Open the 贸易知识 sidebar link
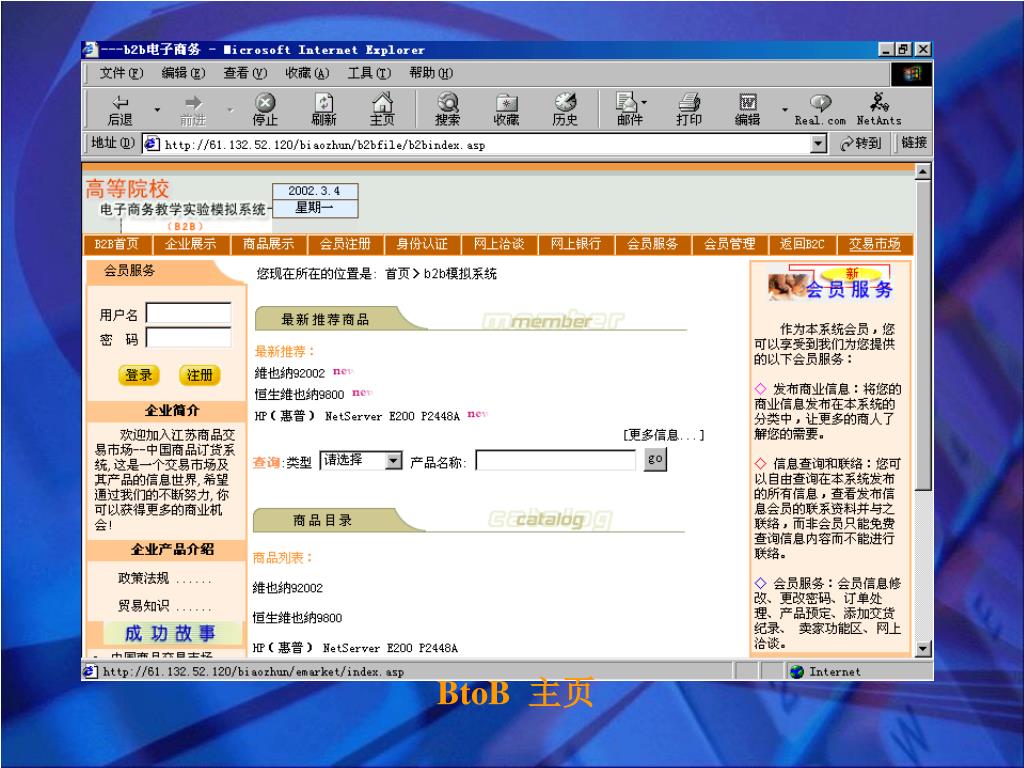Viewport: 1024px width, 768px height. (x=144, y=605)
